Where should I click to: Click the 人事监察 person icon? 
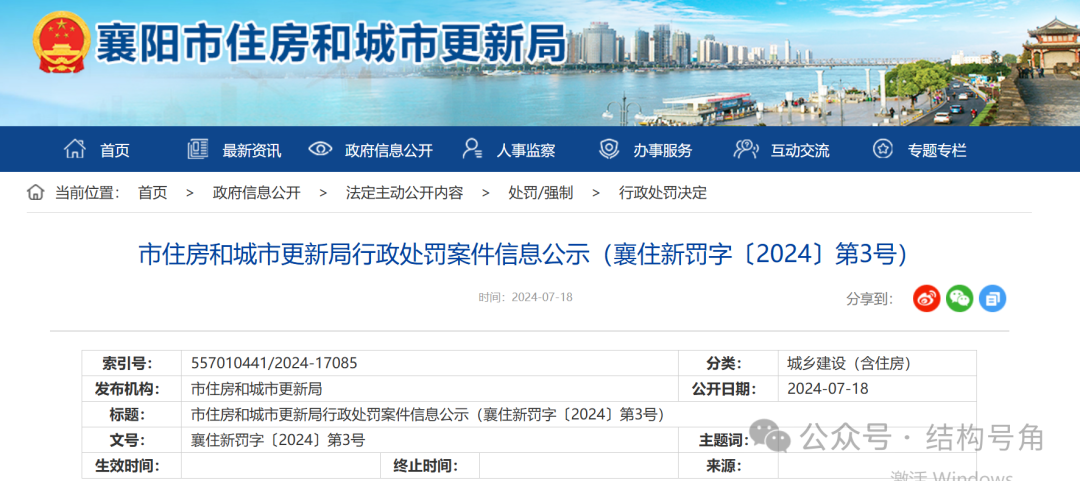point(472,150)
